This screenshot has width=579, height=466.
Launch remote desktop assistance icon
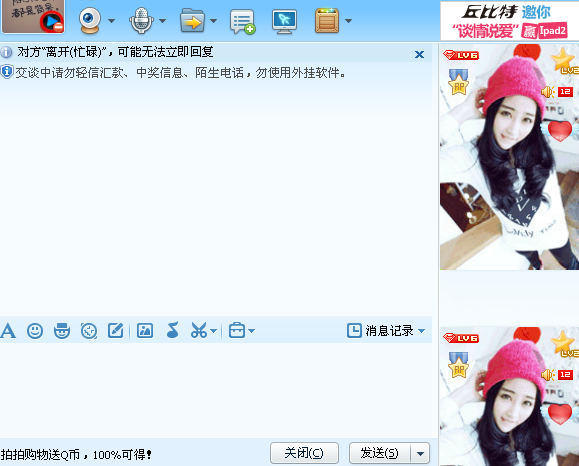point(284,21)
